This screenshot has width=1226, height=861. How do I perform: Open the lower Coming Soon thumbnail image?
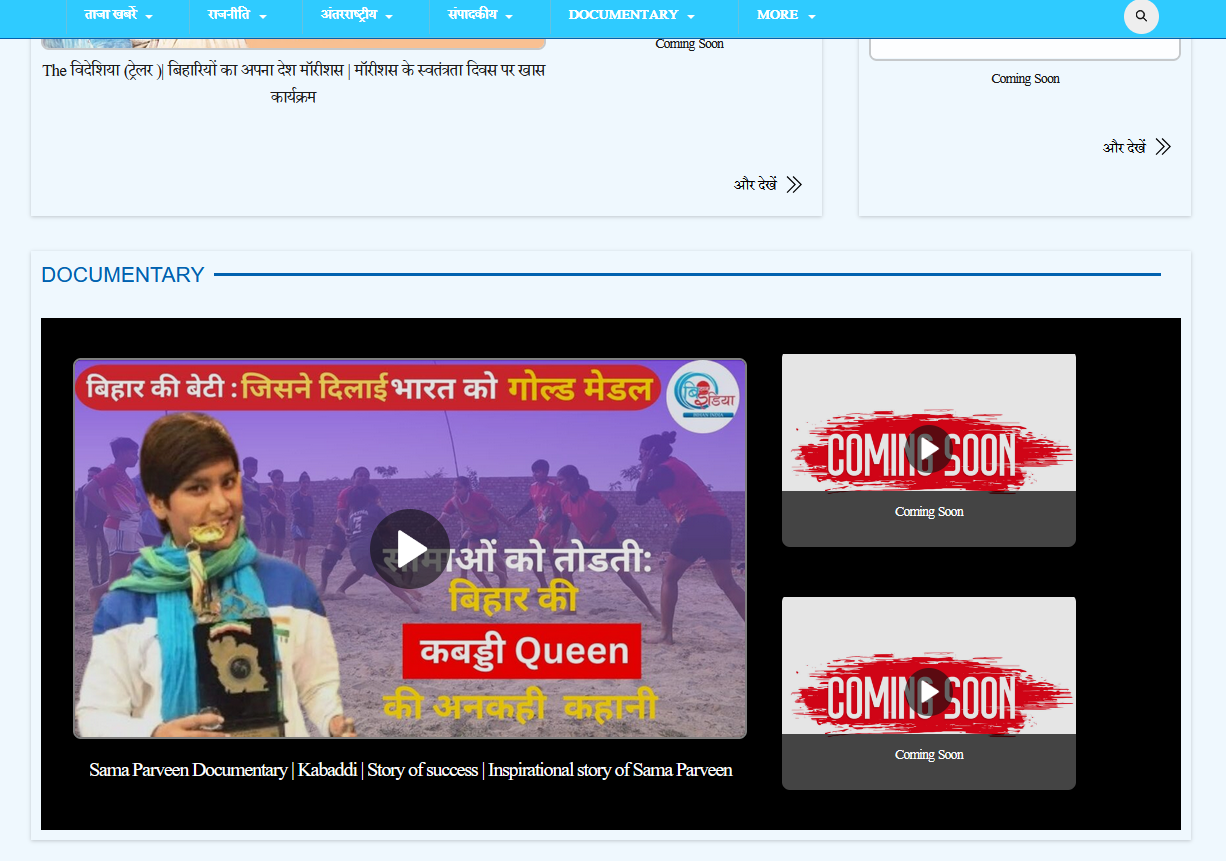[929, 665]
